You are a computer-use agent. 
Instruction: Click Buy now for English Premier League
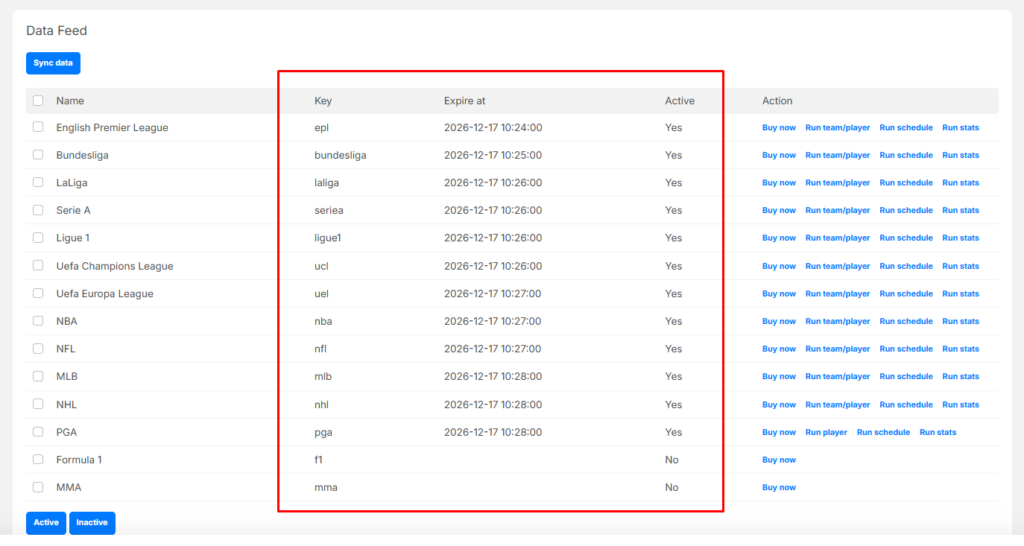(x=779, y=128)
